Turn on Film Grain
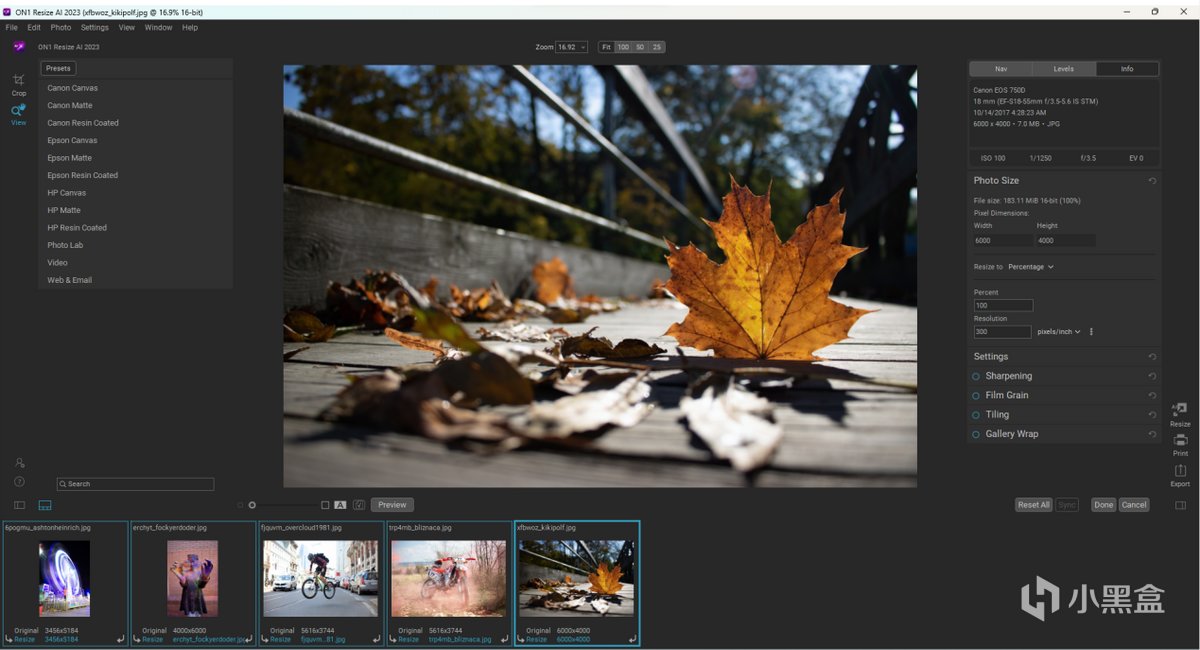Screen dimensions: 1200x650 click(976, 395)
